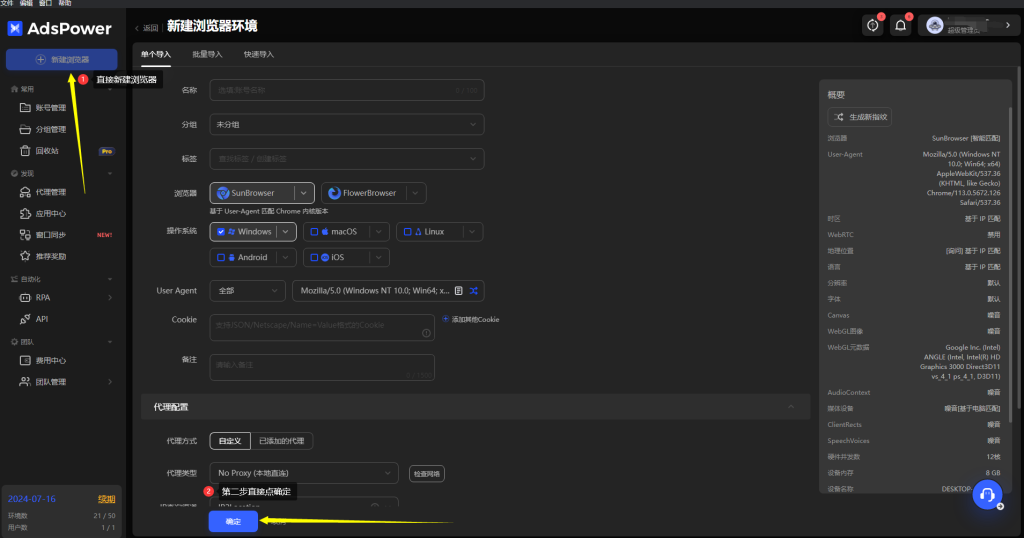Check the macOS operating system checkbox
1024x538 pixels.
[313, 232]
